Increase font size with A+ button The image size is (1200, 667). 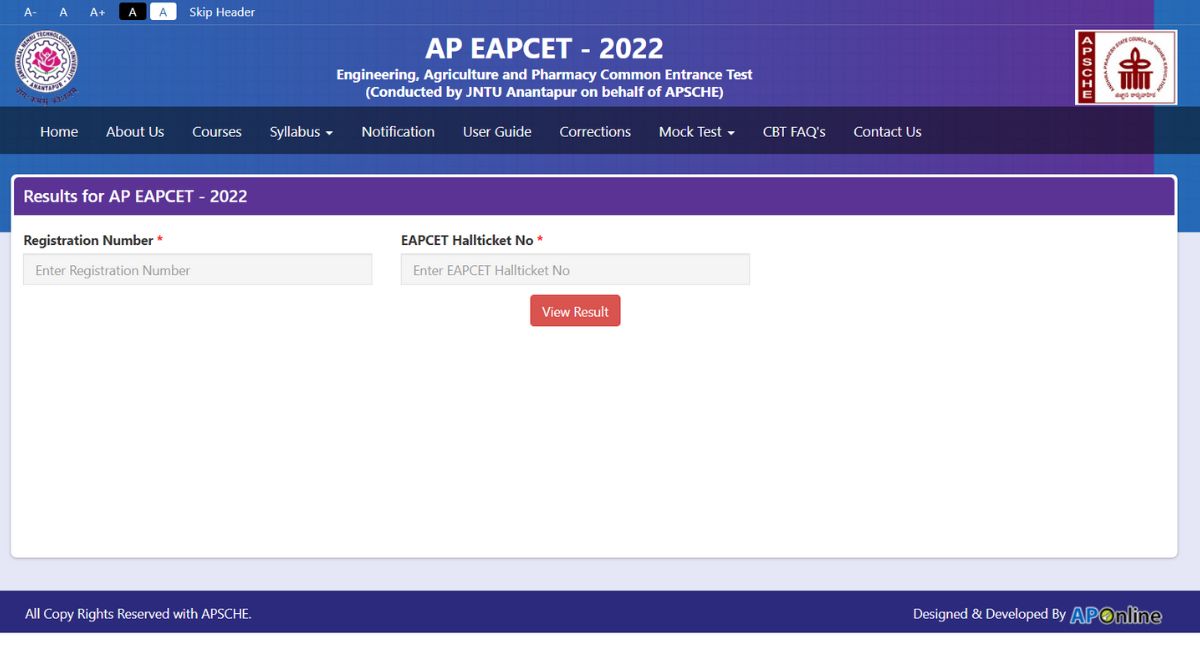tap(97, 12)
